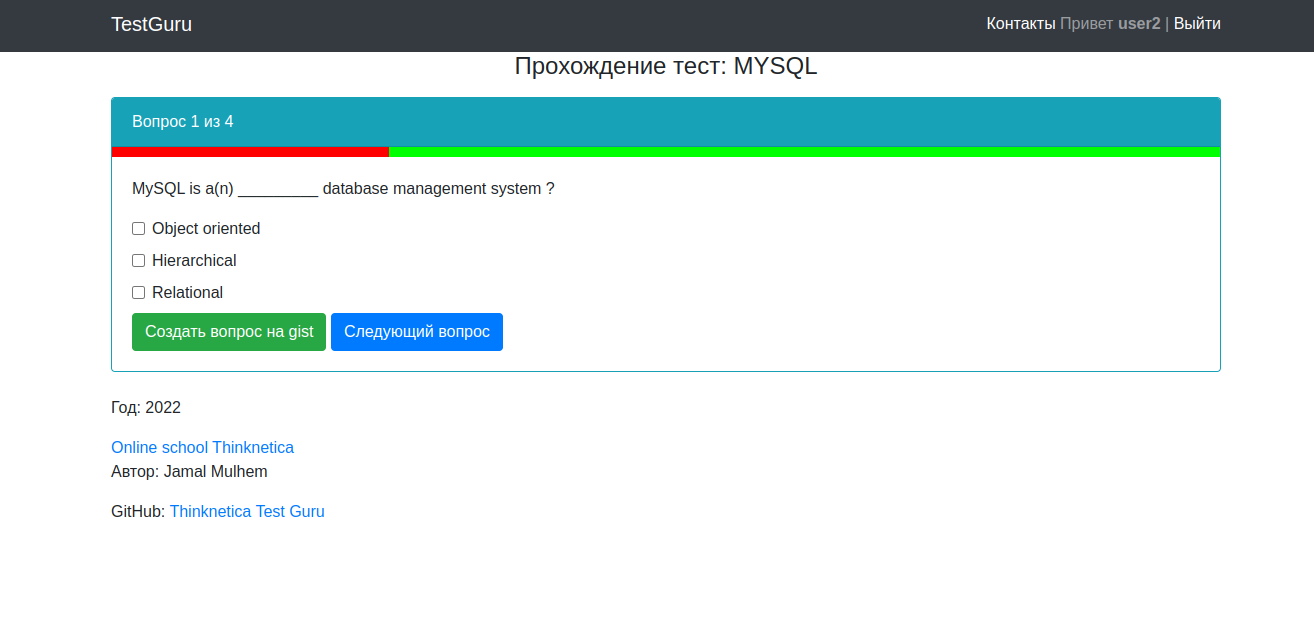The width and height of the screenshot is (1314, 626).
Task: Click the green segment of the progress bar
Action: pyautogui.click(x=800, y=152)
